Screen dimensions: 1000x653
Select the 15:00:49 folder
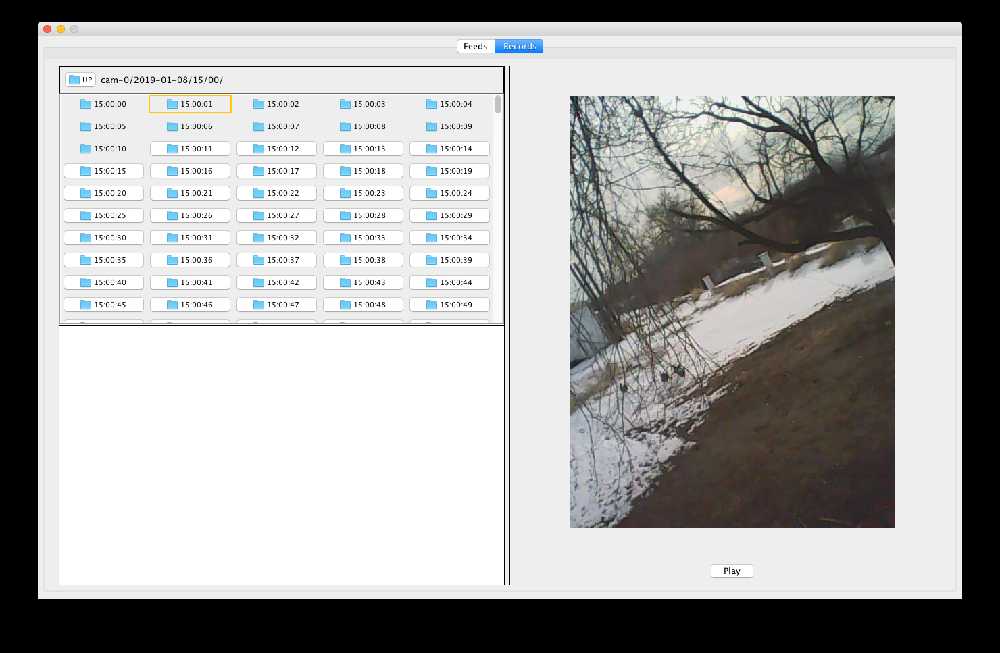(449, 304)
